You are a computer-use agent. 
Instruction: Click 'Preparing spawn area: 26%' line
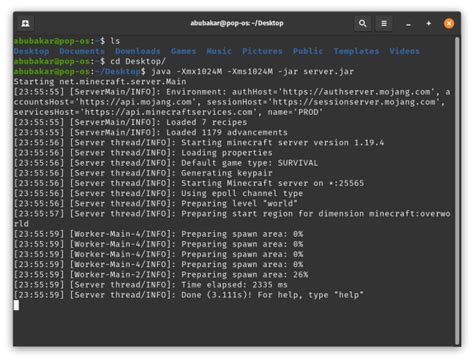[x=244, y=275]
